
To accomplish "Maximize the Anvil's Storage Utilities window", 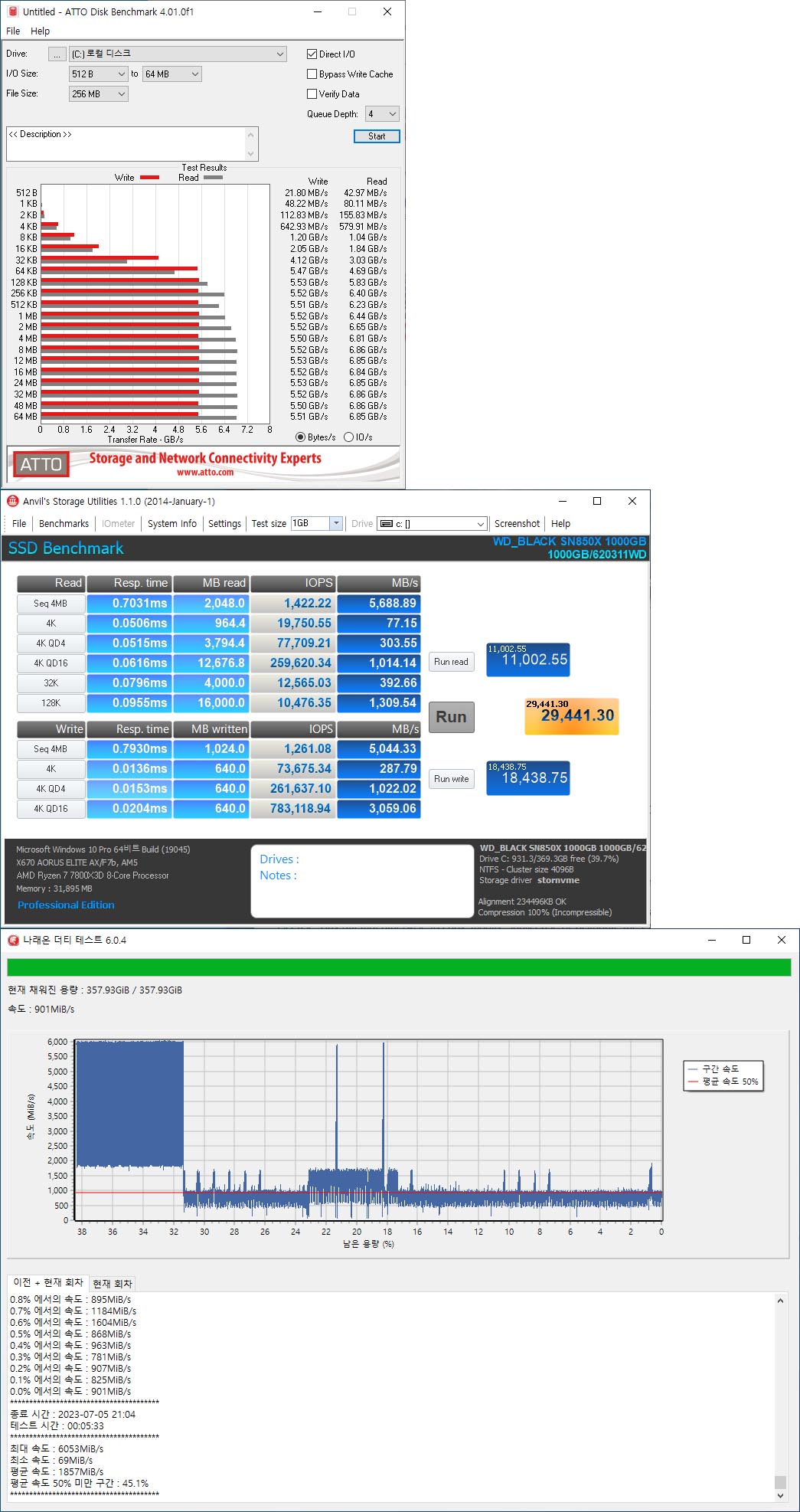I will coord(597,501).
